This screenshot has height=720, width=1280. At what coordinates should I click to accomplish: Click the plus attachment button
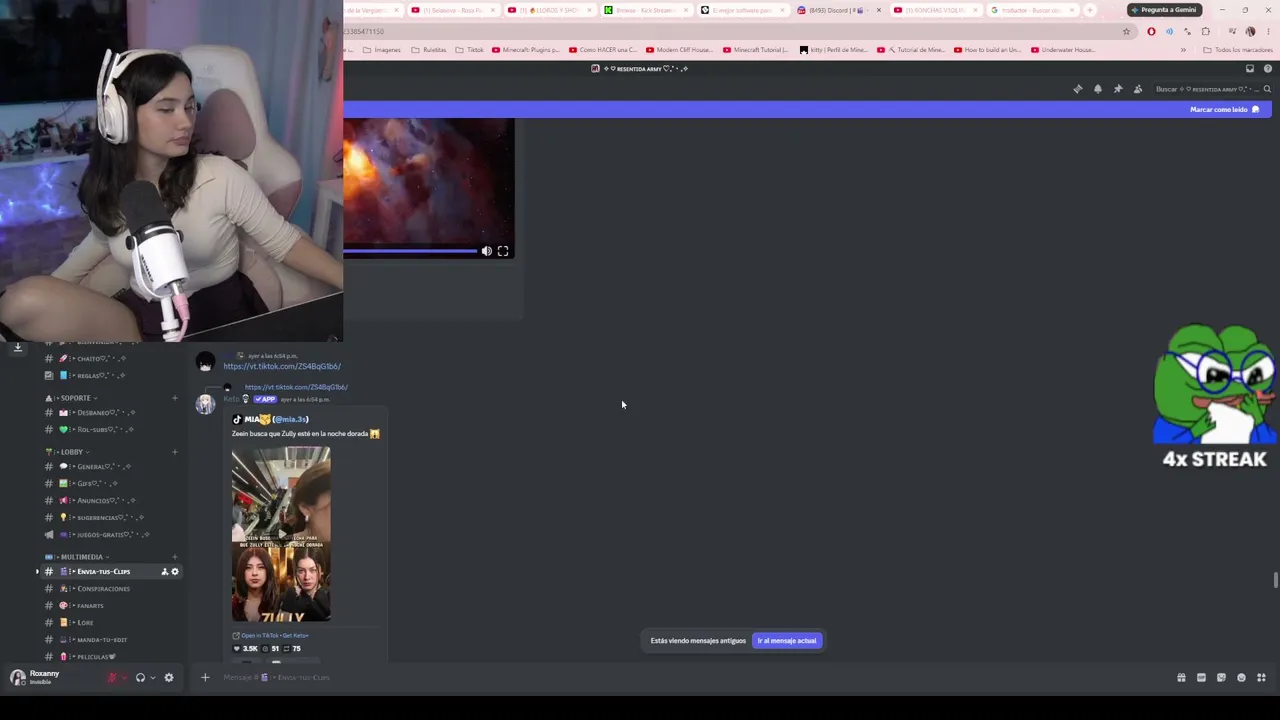point(205,678)
